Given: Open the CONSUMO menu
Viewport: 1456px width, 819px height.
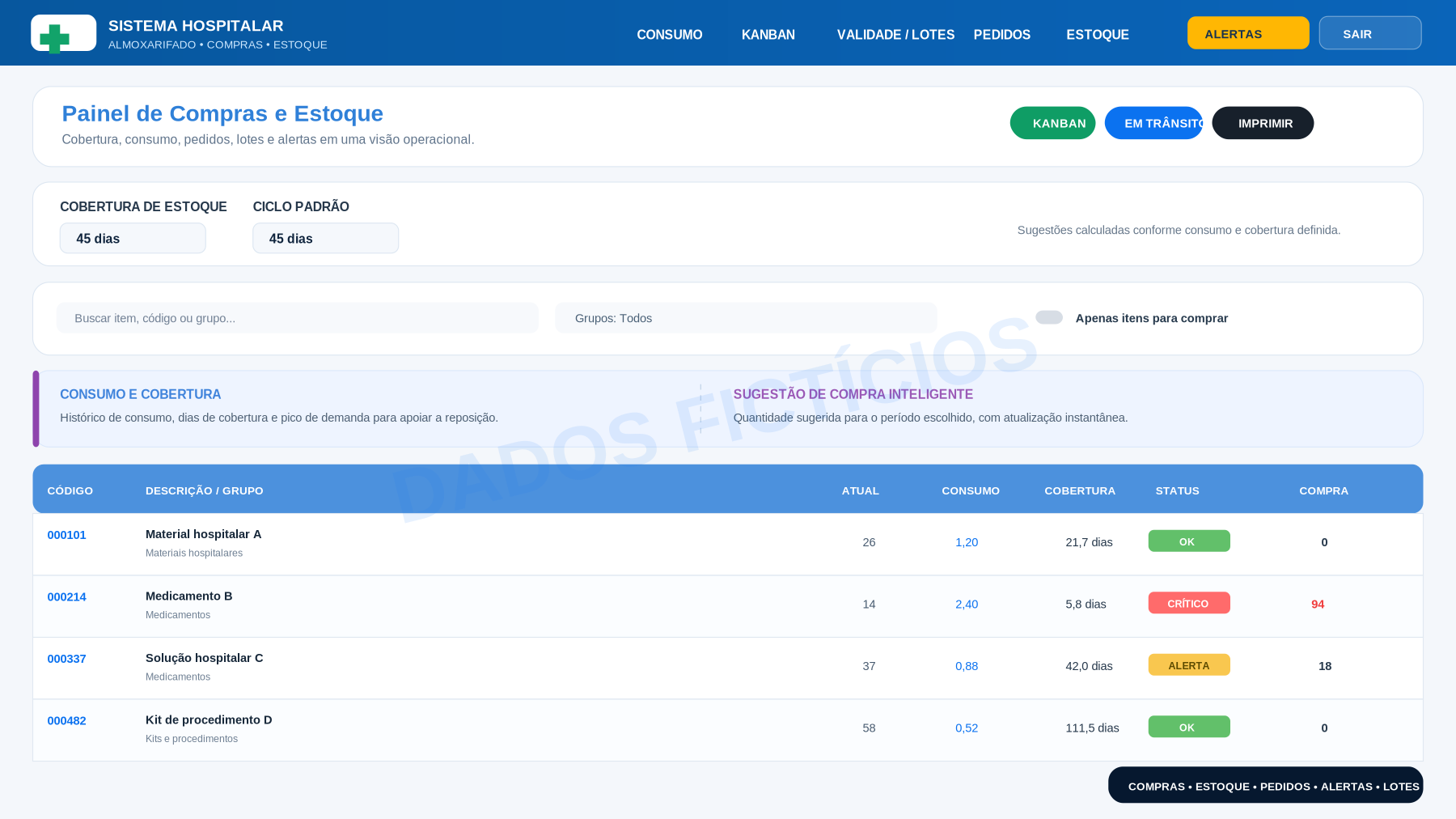Looking at the screenshot, I should [669, 35].
